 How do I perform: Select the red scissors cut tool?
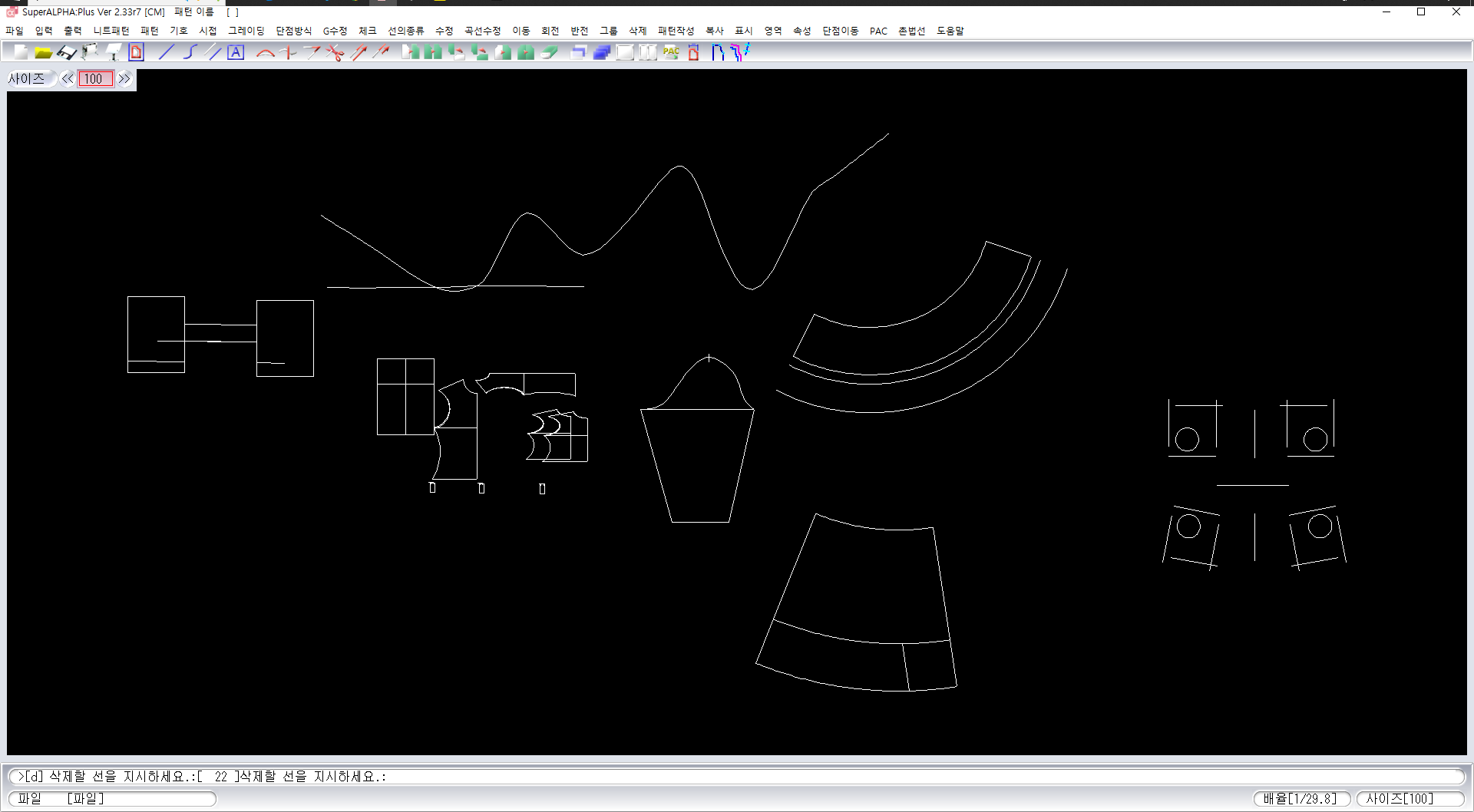point(335,52)
